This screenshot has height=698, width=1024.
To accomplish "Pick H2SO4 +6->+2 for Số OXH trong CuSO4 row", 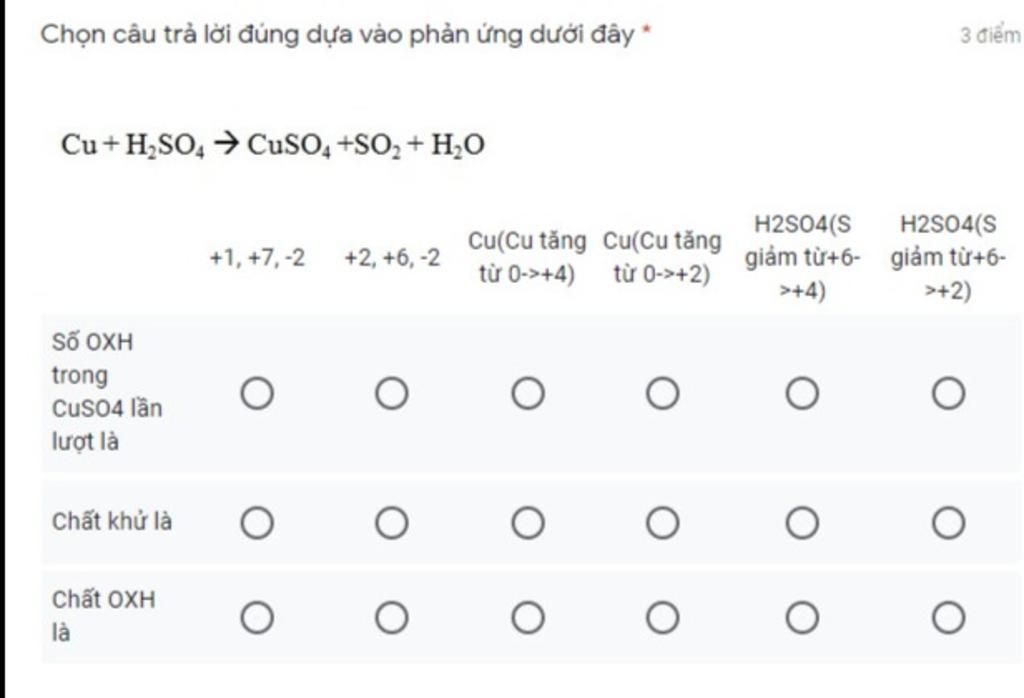I will click(948, 394).
